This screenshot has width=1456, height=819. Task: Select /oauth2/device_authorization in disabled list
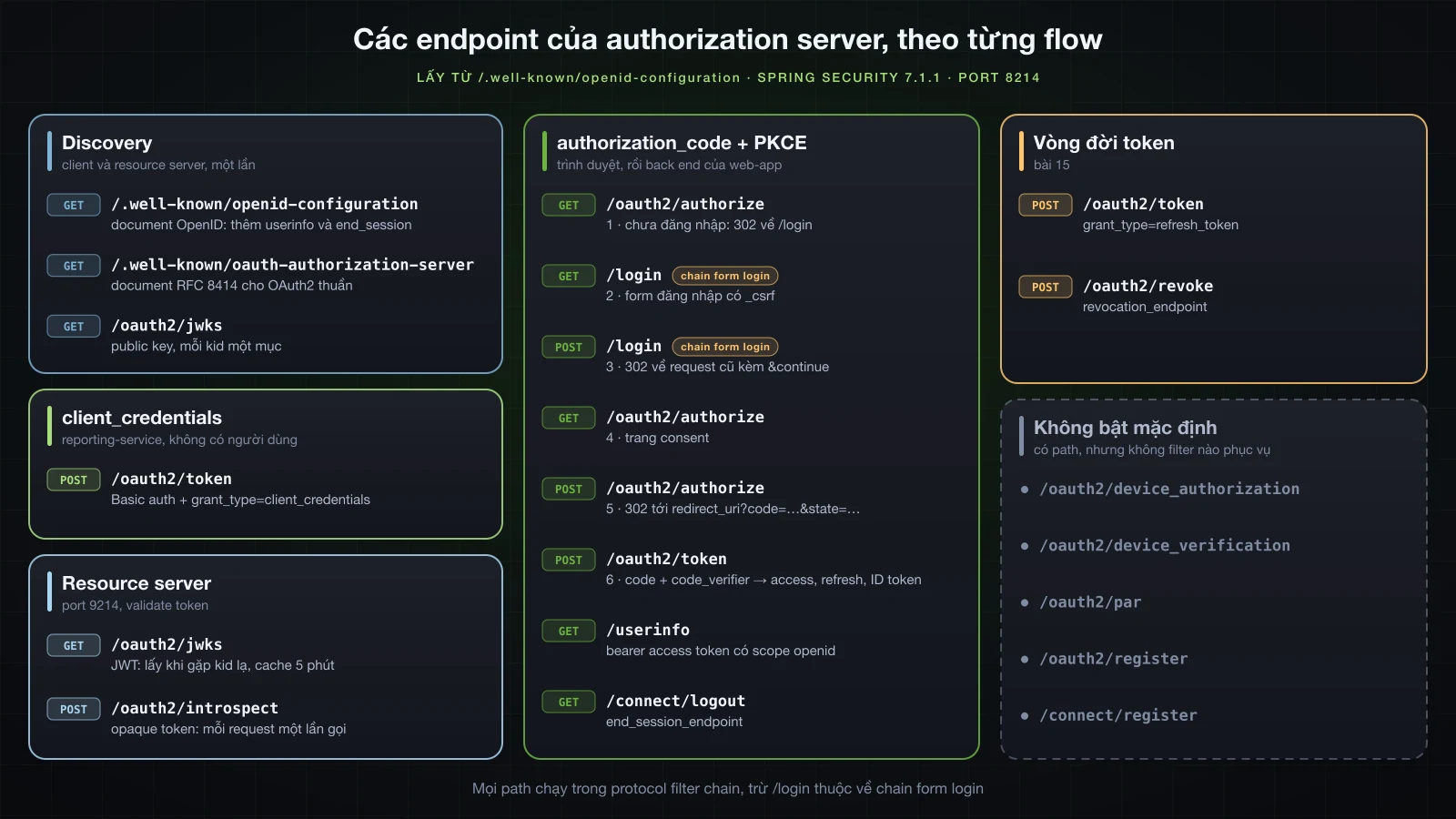(1169, 489)
